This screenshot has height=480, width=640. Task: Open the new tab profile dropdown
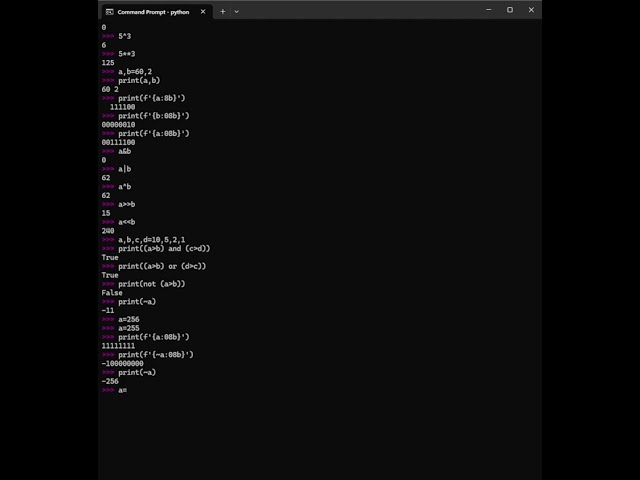236,12
